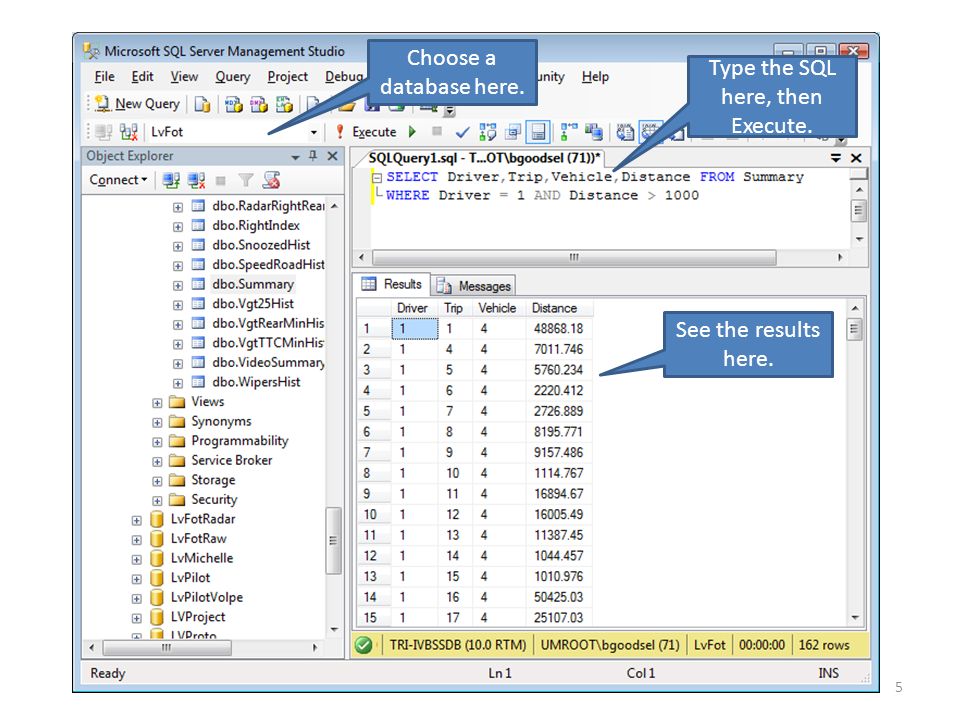Click the LvMichelle database cylinder icon

(157, 558)
